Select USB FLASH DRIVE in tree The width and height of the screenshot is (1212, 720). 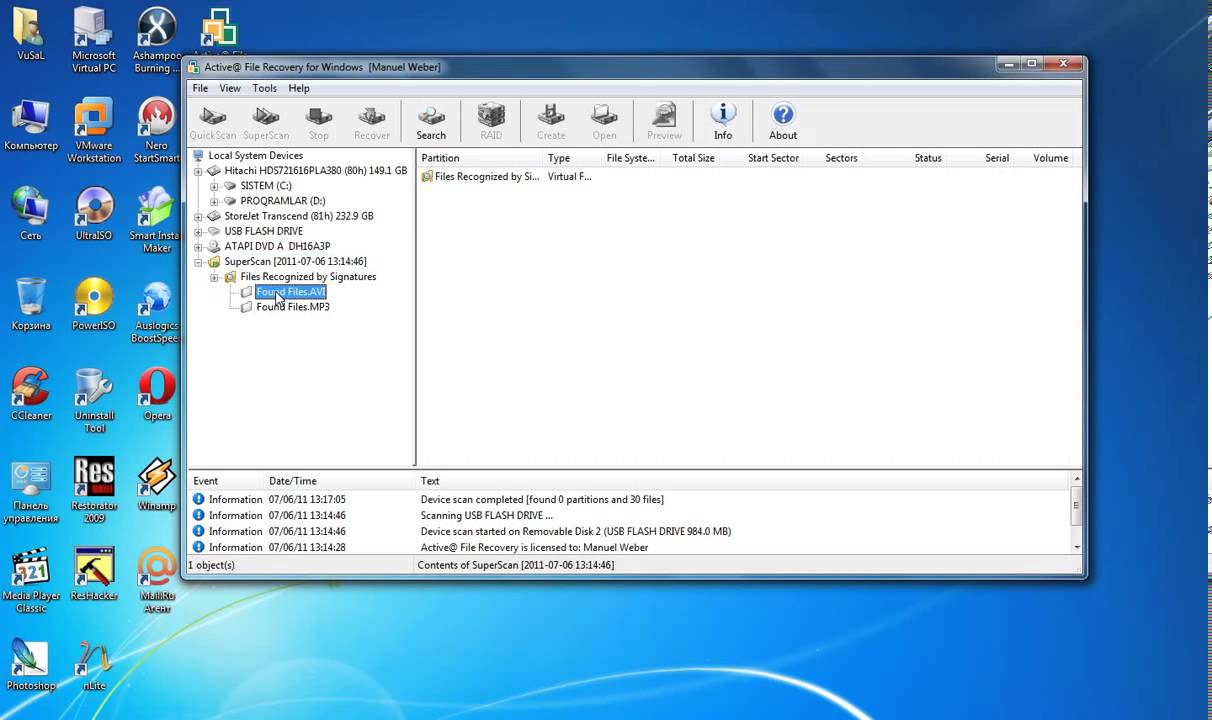264,231
